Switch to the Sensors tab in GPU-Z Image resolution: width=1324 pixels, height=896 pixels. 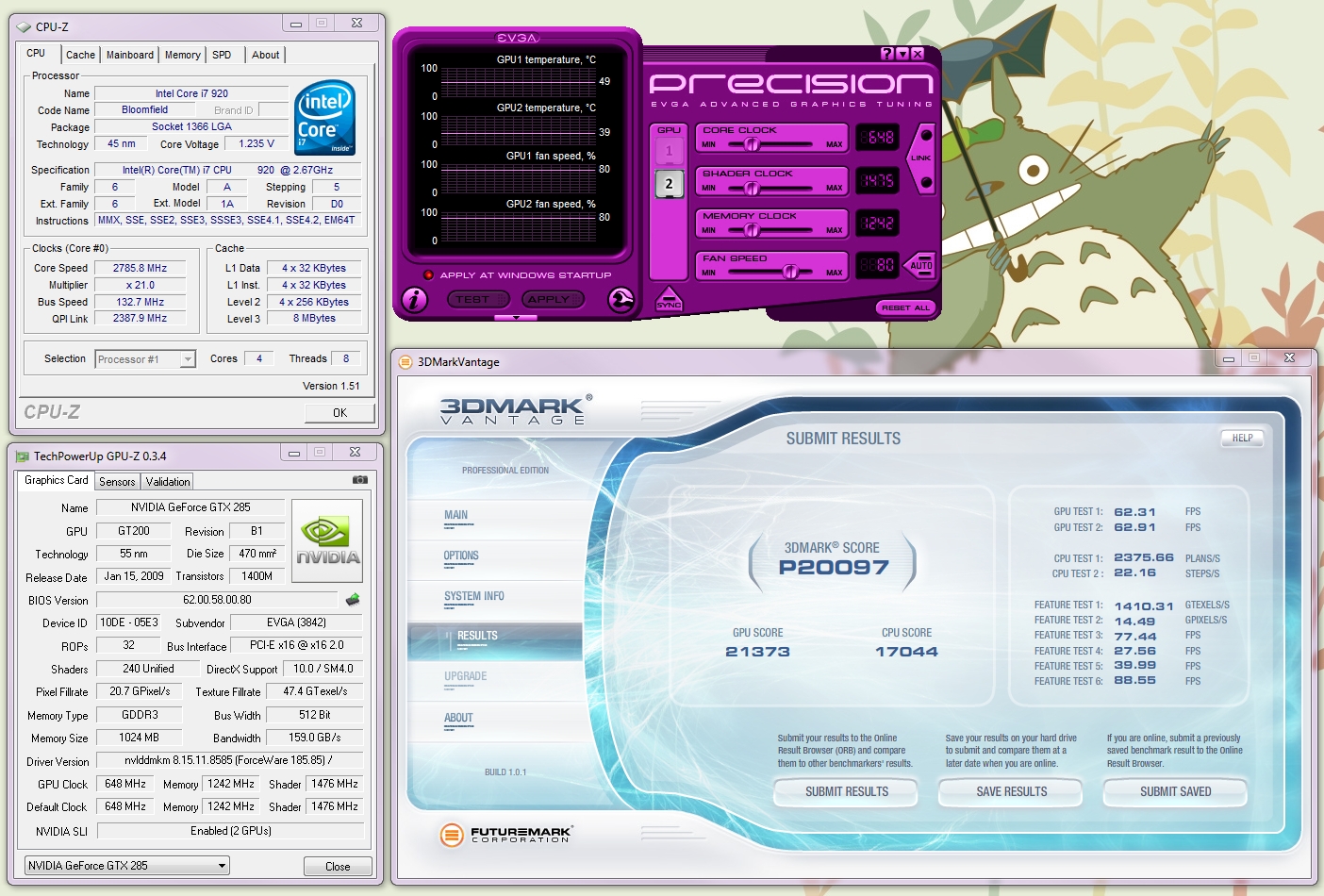click(117, 482)
